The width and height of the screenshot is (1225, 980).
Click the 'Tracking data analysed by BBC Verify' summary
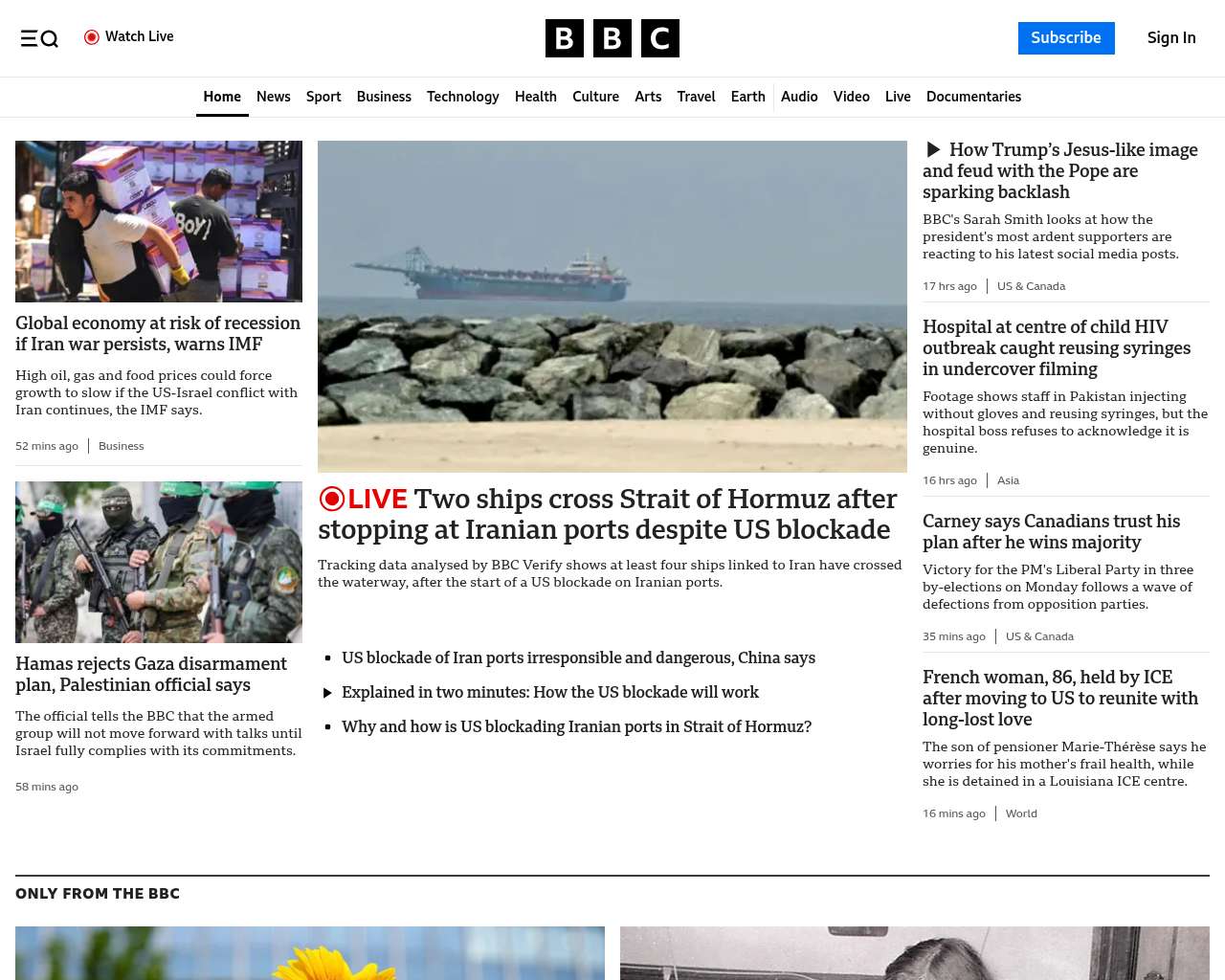[x=610, y=573]
